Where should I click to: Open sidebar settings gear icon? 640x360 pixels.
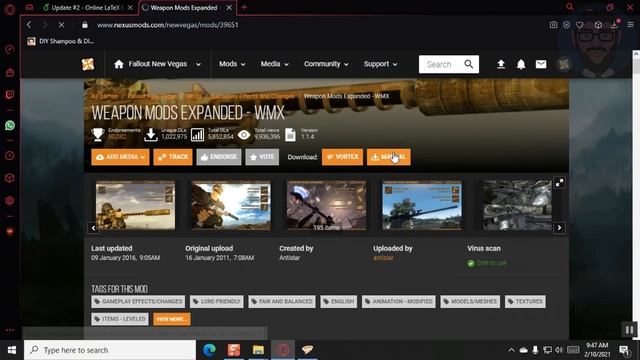point(10,200)
